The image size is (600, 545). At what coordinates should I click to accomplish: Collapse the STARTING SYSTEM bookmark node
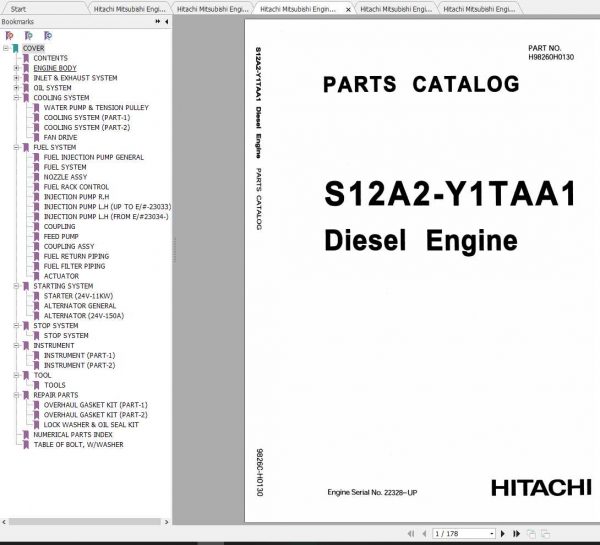(16, 286)
